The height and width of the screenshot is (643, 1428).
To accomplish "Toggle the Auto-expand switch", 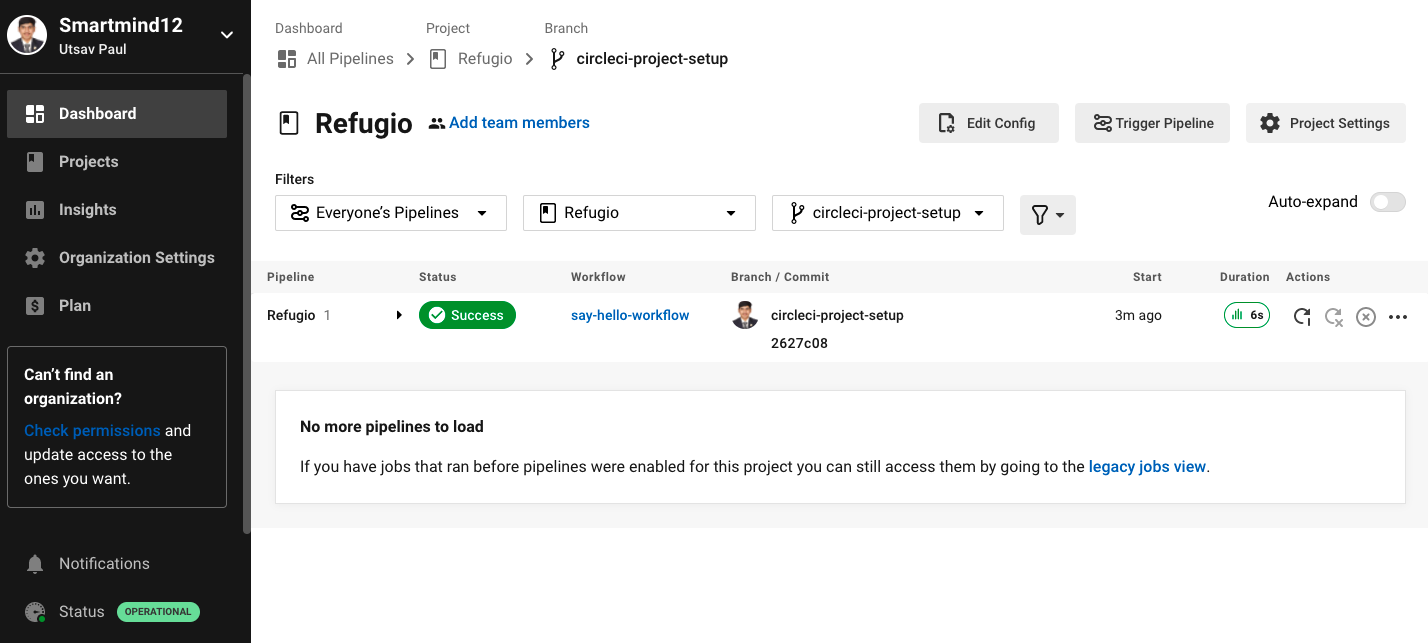I will [x=1388, y=202].
